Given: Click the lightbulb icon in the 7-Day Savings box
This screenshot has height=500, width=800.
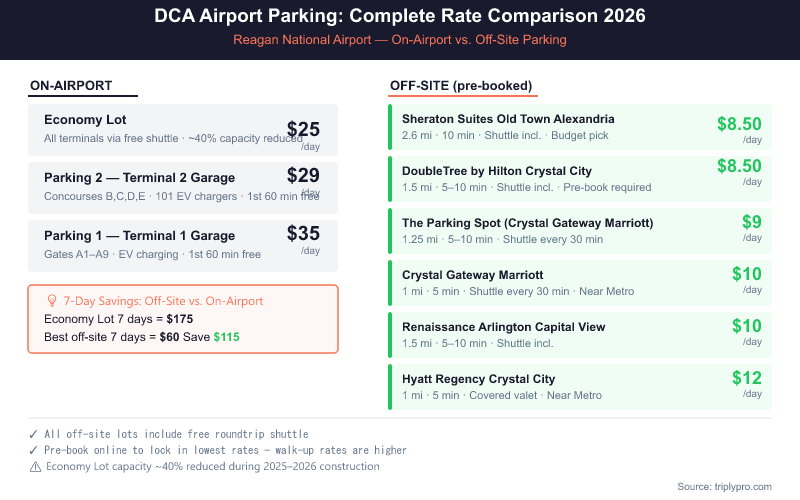Looking at the screenshot, I should click(52, 300).
